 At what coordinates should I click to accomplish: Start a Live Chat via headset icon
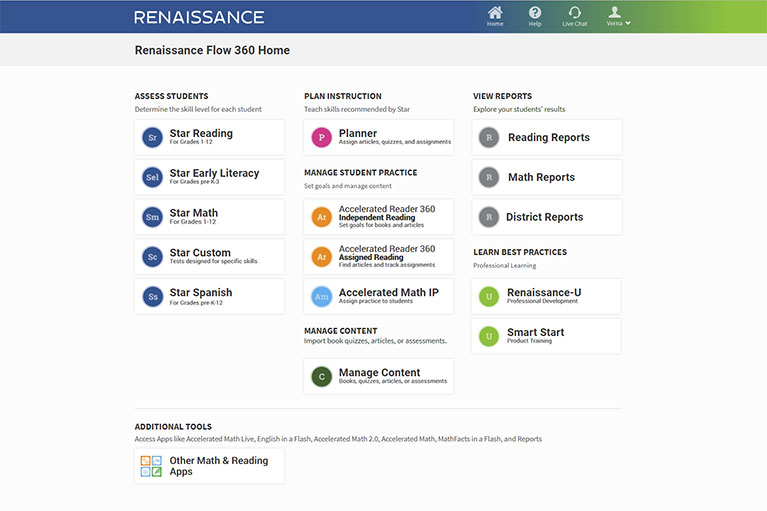(x=575, y=12)
